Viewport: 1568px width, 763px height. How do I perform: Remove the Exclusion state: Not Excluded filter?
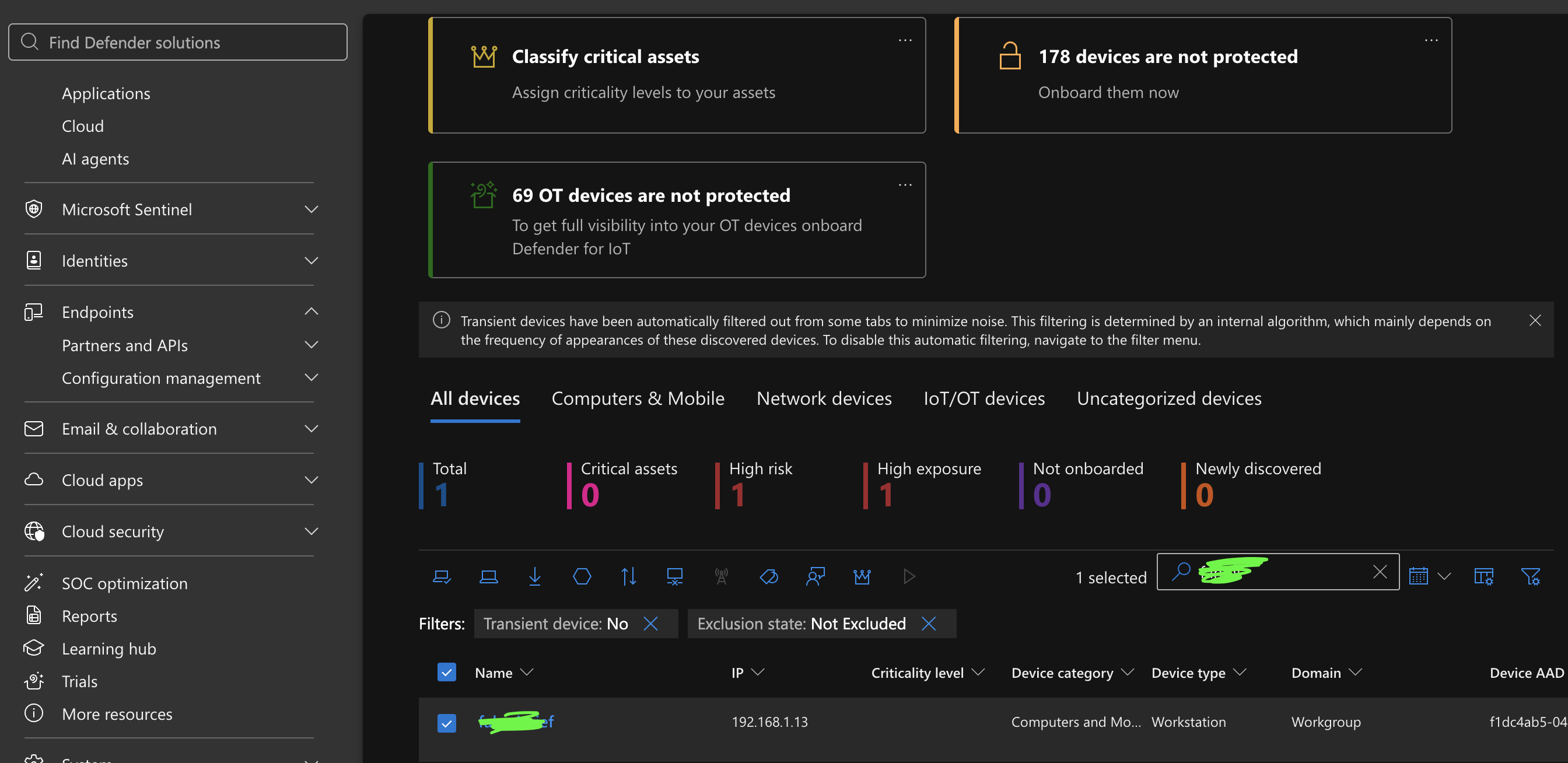coord(928,623)
